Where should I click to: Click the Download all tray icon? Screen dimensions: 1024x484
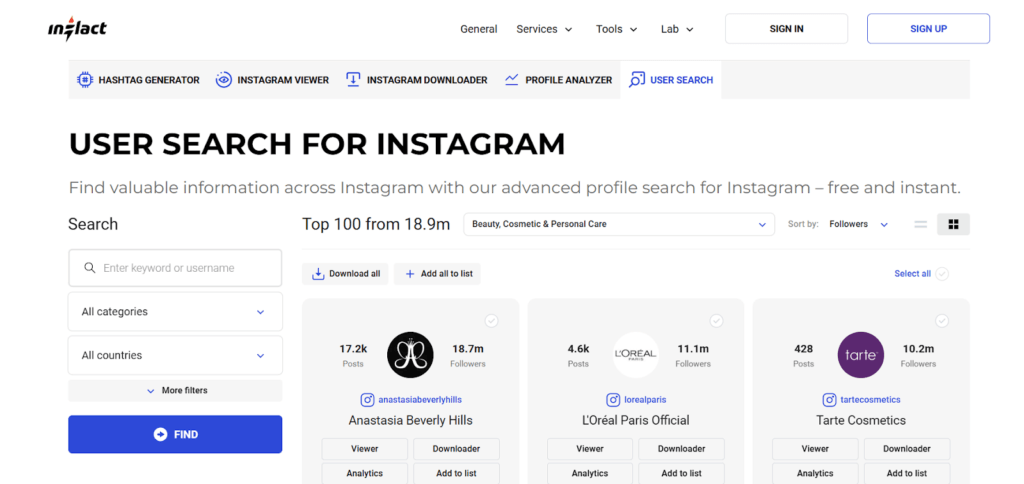(318, 274)
